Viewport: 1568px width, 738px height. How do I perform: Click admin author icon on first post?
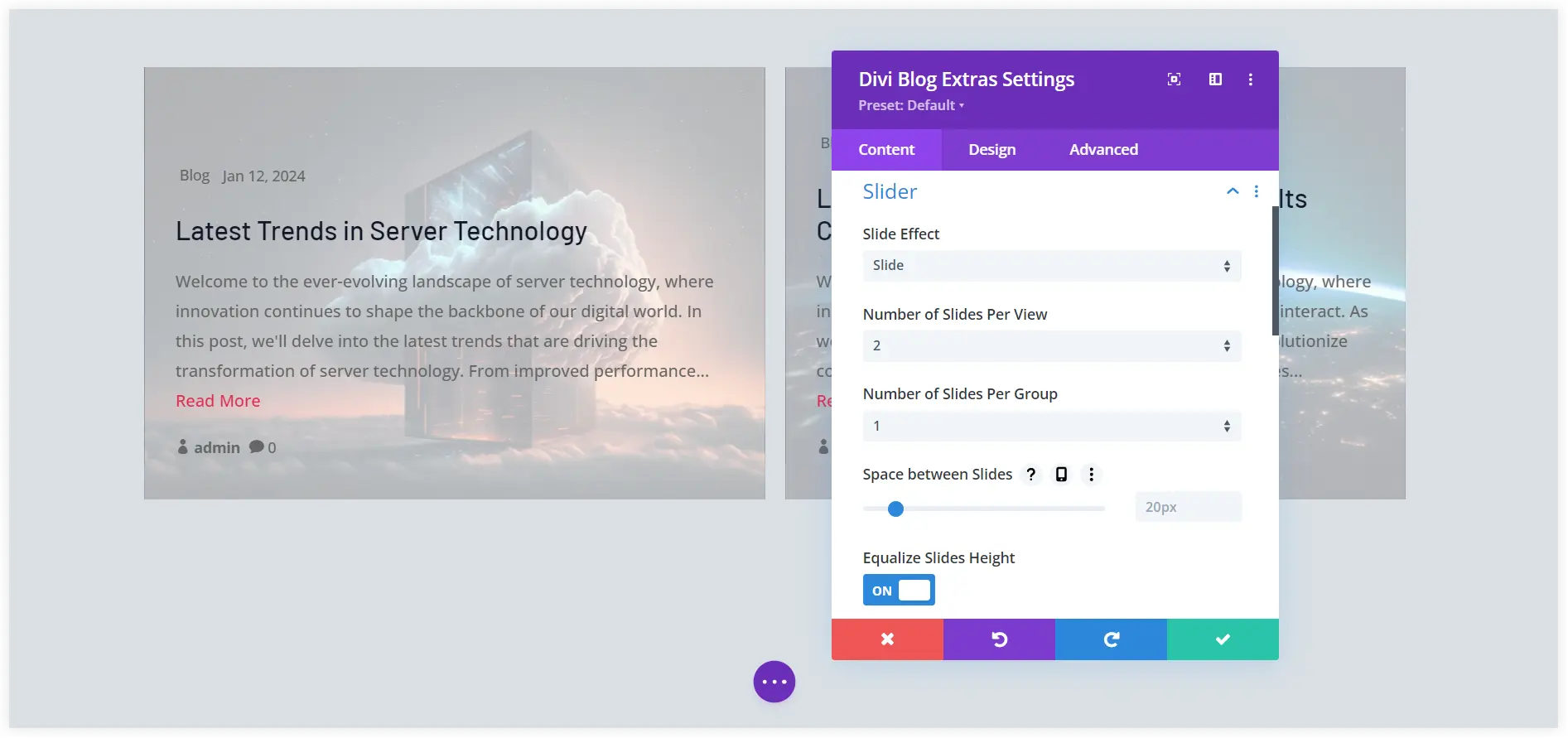pyautogui.click(x=183, y=447)
